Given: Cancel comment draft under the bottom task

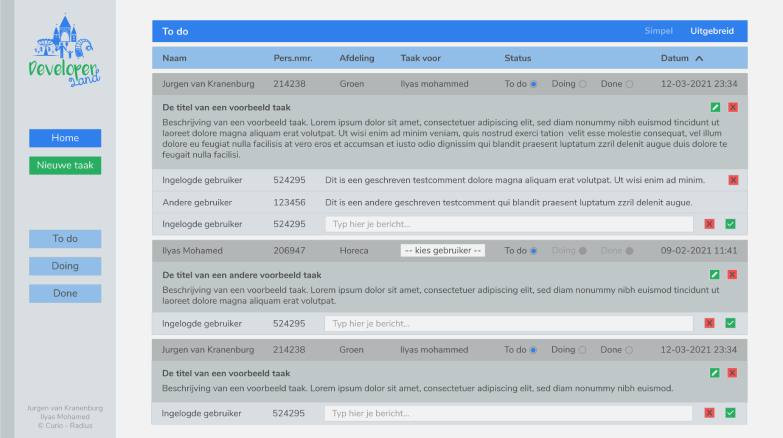Looking at the screenshot, I should (x=709, y=413).
